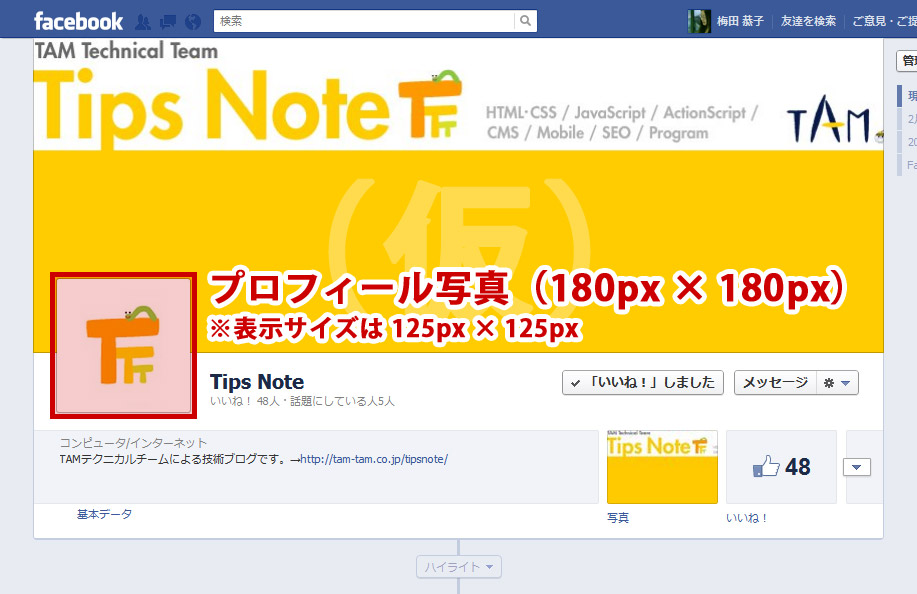Open the 基本データ link
Image resolution: width=917 pixels, height=594 pixels.
[105, 514]
